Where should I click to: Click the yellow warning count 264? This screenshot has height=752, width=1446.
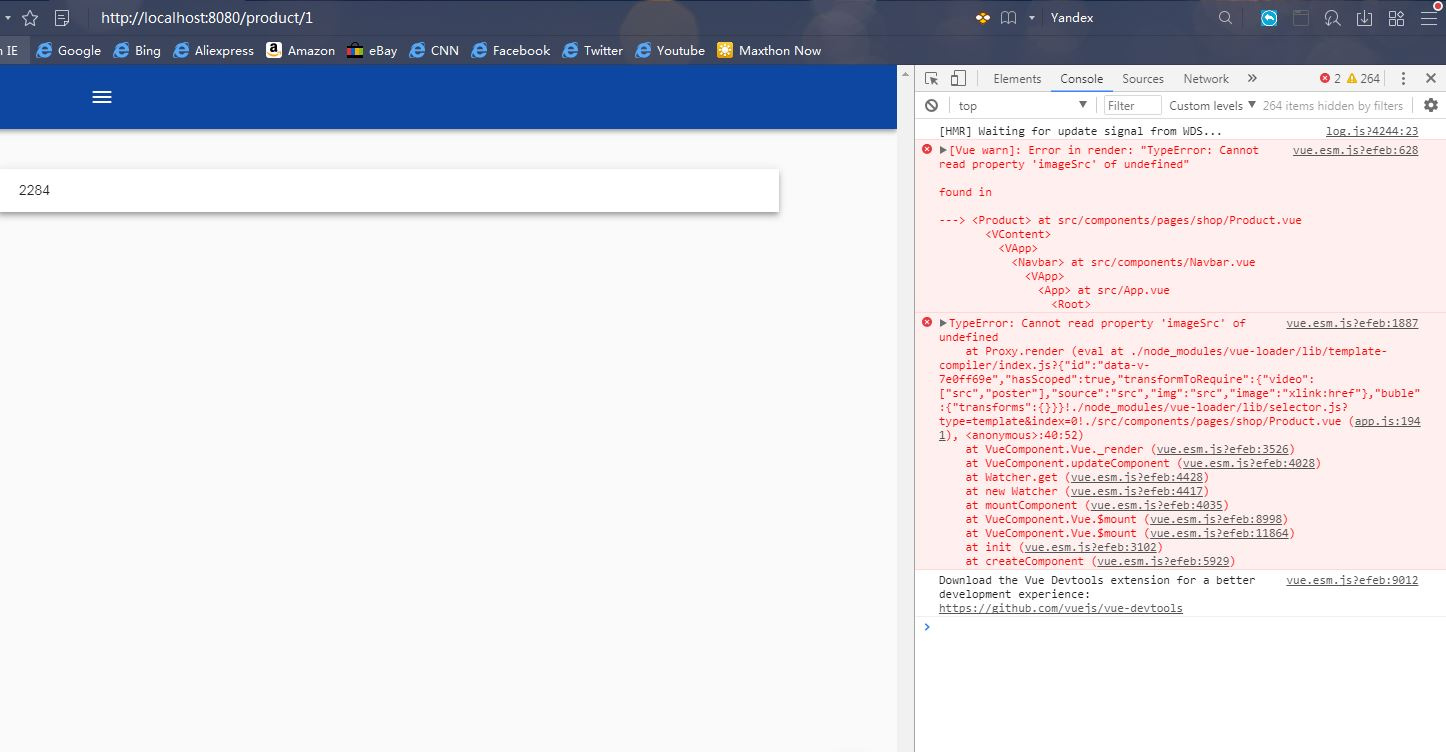1364,78
